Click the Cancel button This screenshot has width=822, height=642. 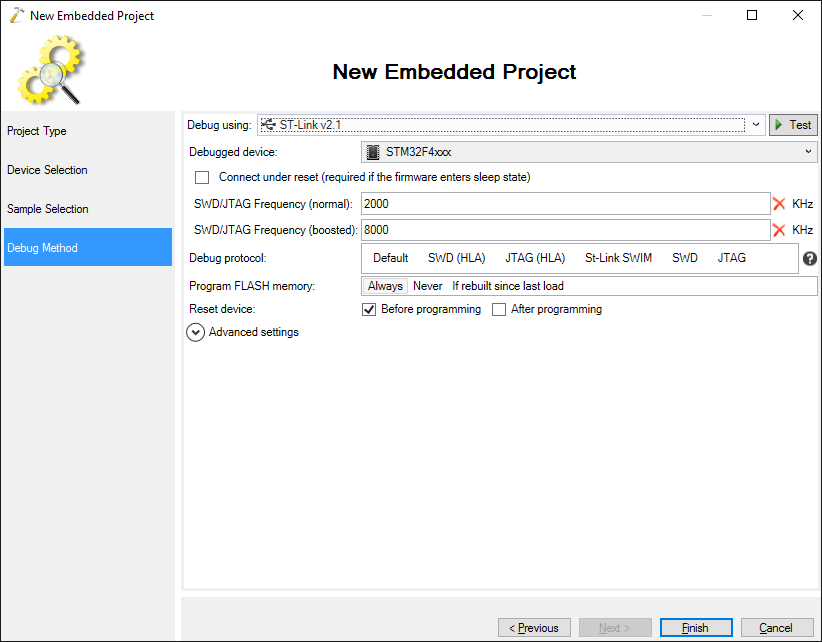pyautogui.click(x=777, y=628)
